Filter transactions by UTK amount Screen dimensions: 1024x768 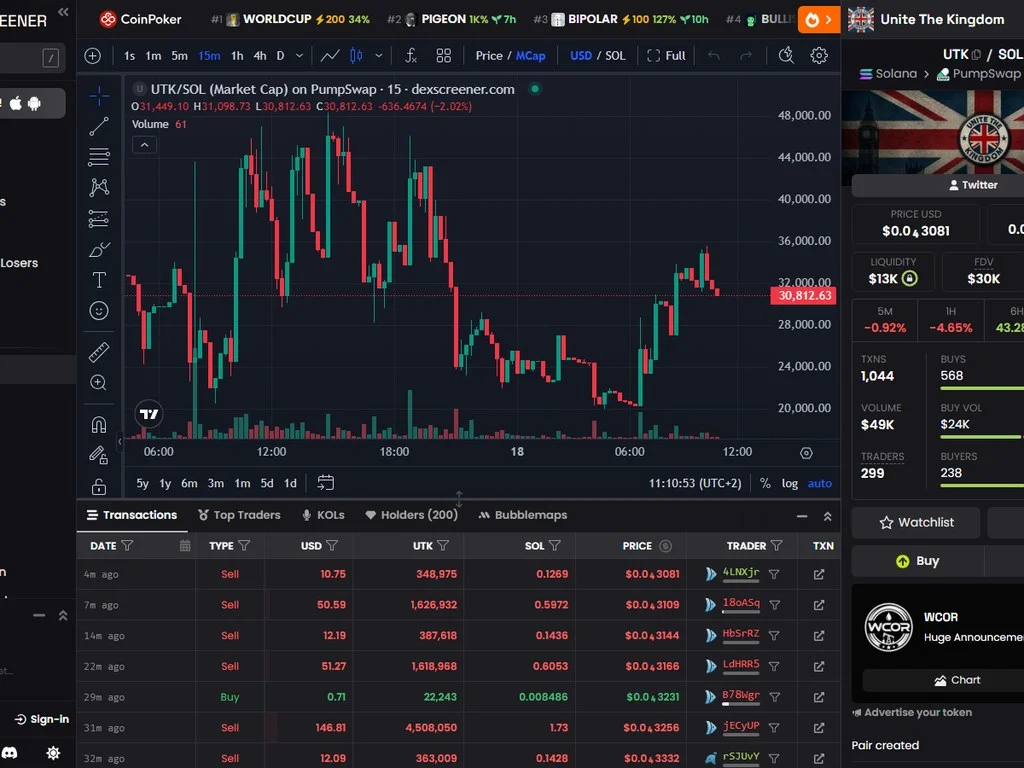[443, 545]
